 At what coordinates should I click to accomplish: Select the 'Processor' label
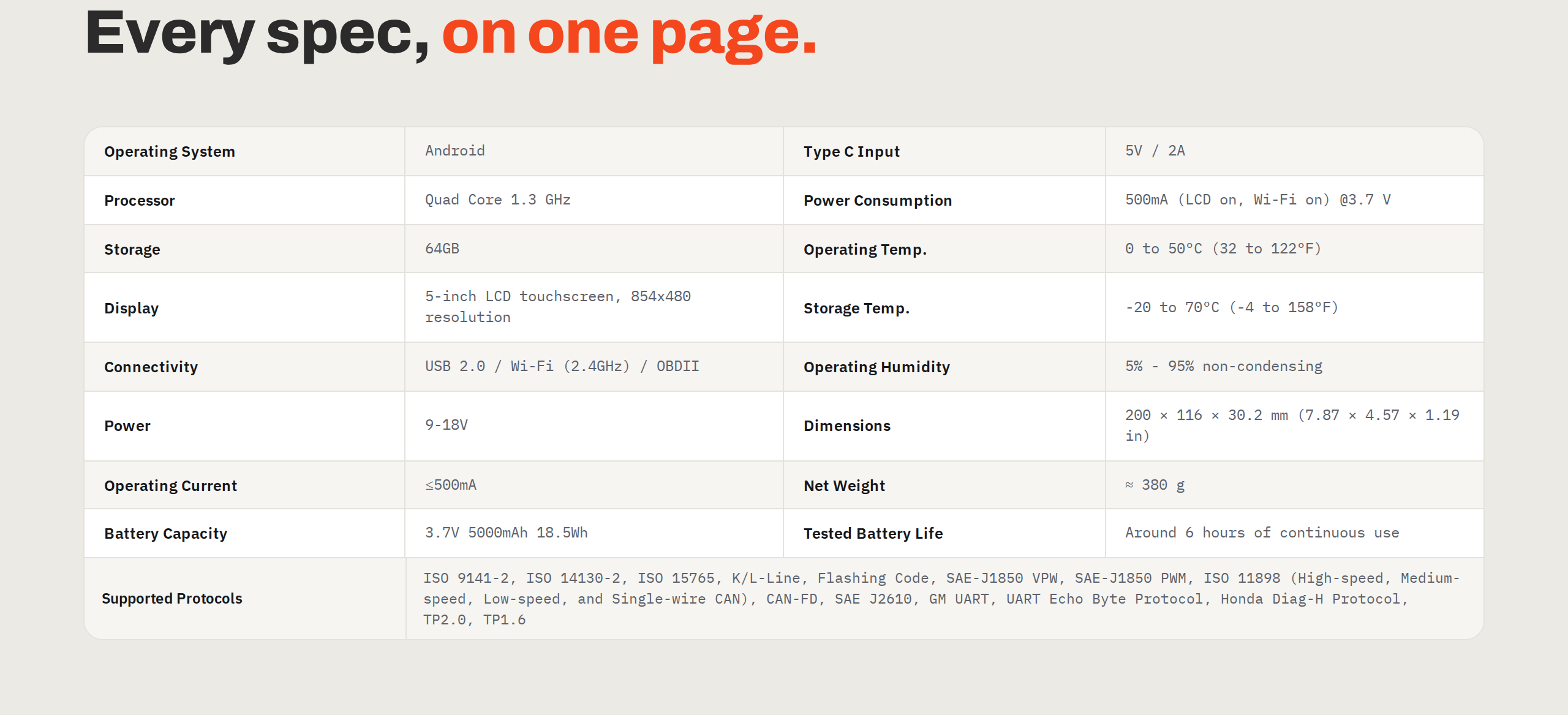(x=140, y=201)
